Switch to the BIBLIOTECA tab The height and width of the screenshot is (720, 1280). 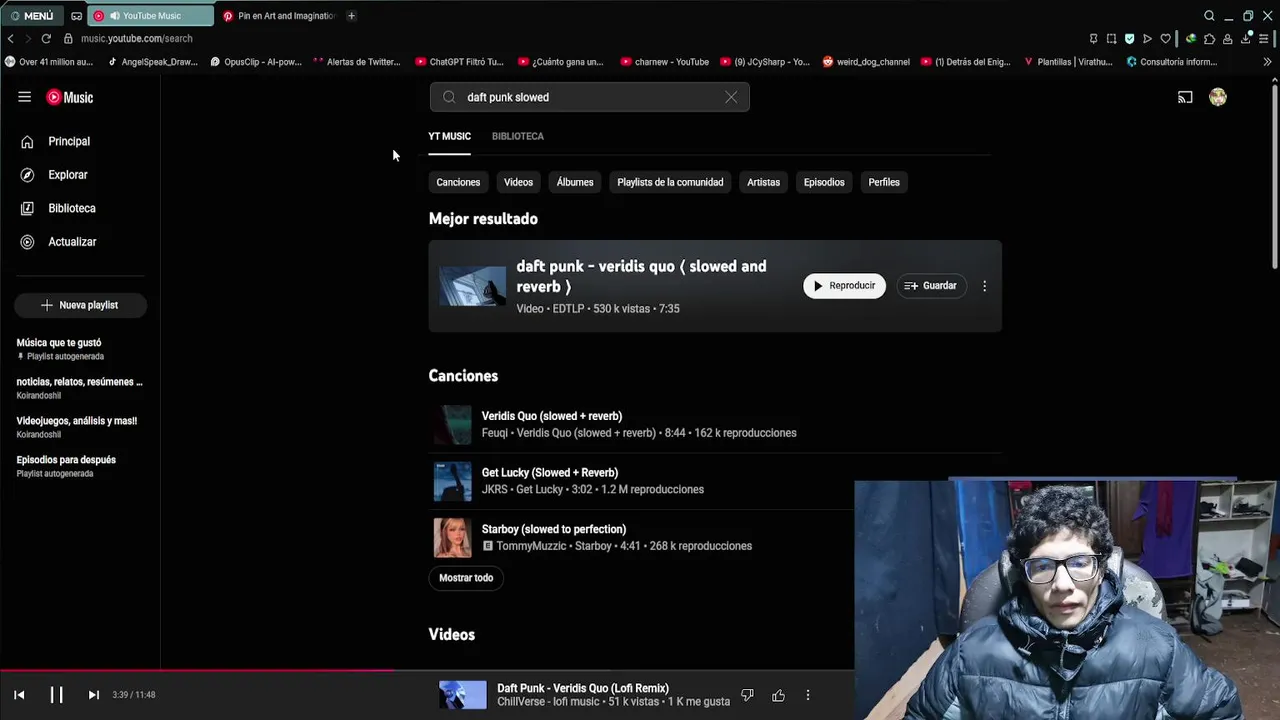pos(518,136)
